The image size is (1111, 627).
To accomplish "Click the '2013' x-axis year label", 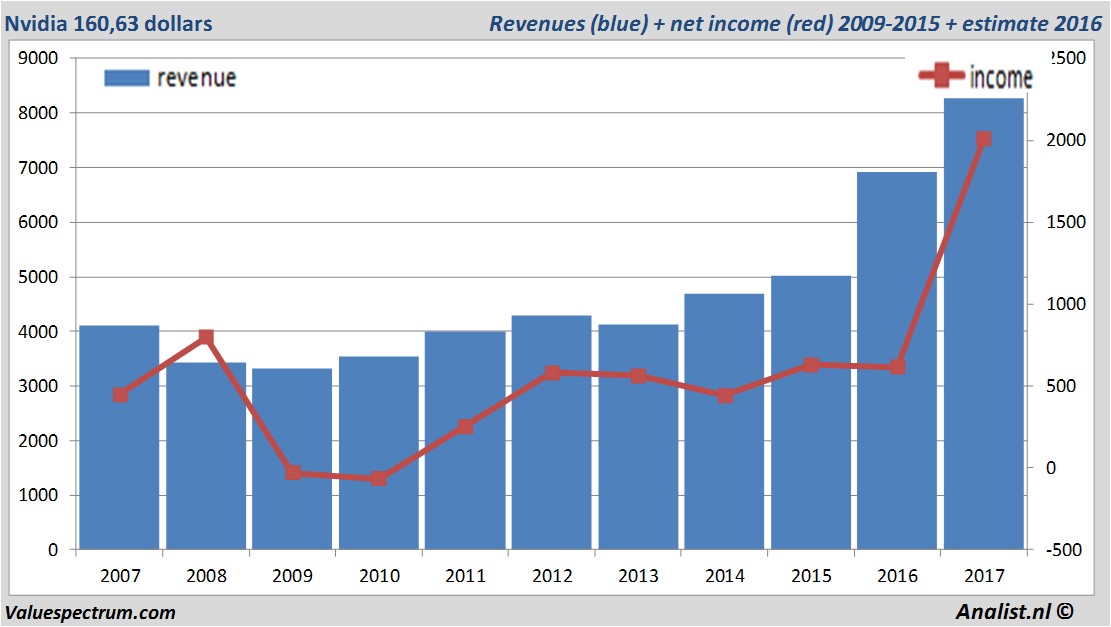I will coord(638,575).
